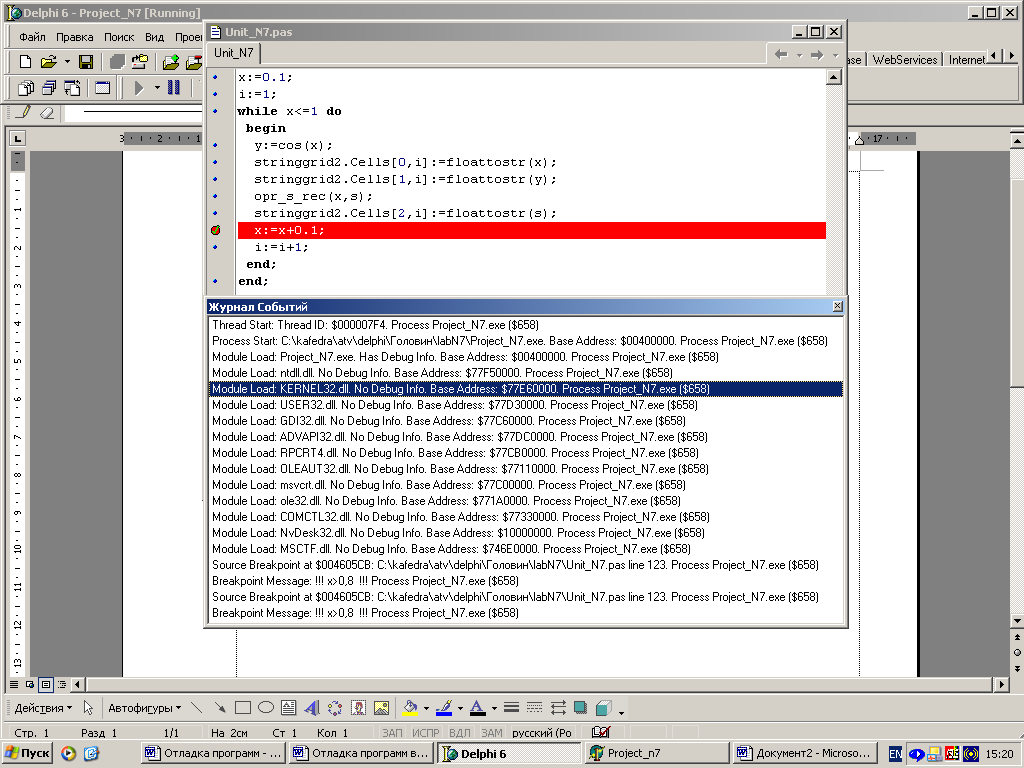Image resolution: width=1024 pixels, height=768 pixels.
Task: Click the New Form icon
Action: point(102,88)
